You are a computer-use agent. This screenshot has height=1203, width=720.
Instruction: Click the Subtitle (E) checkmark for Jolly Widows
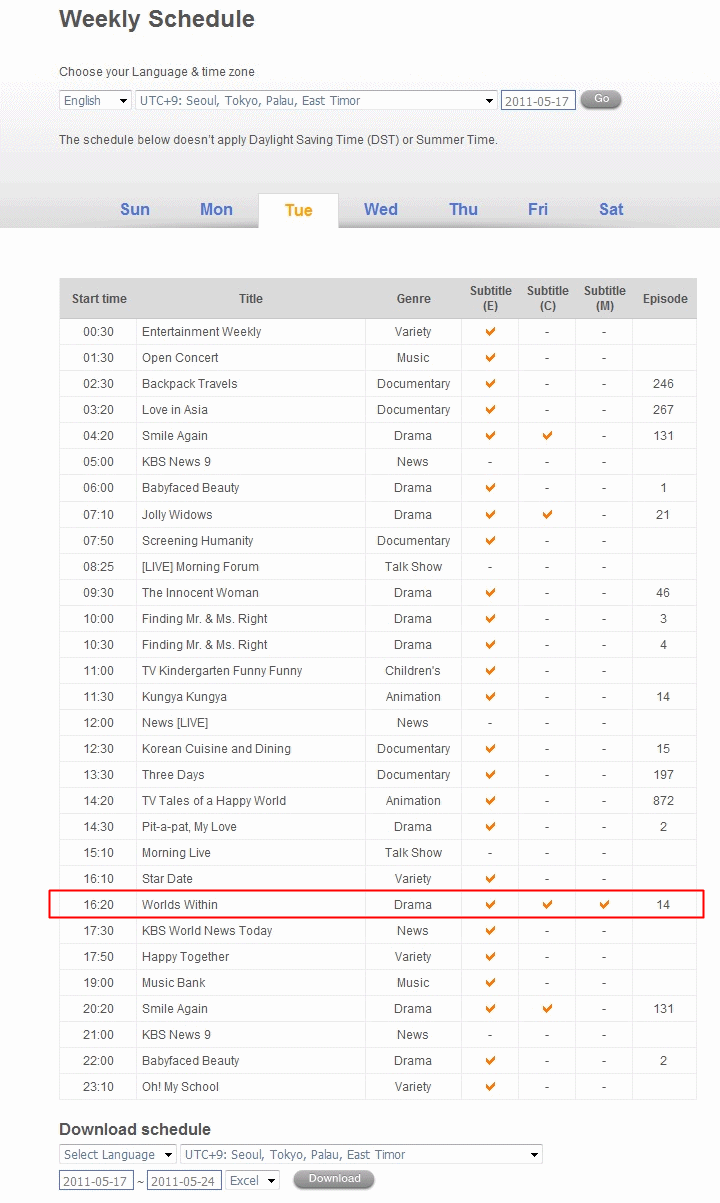click(490, 514)
